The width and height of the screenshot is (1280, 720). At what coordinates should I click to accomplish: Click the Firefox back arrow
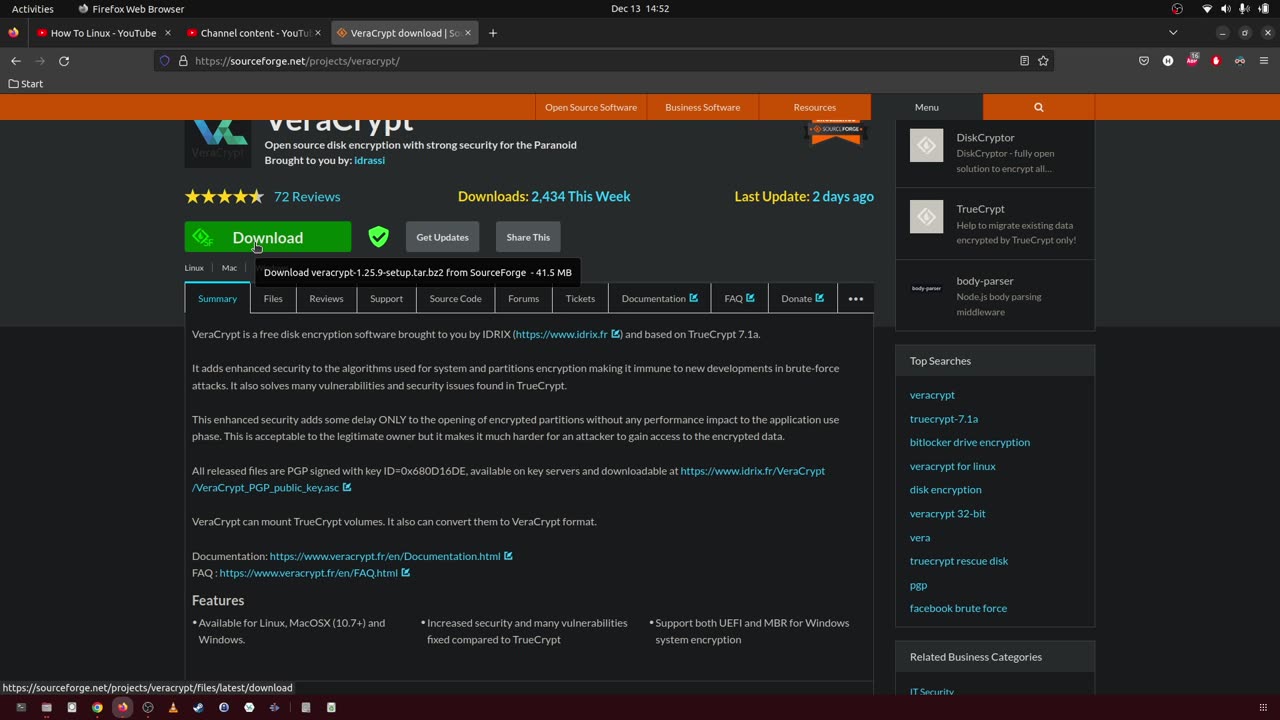pyautogui.click(x=16, y=61)
